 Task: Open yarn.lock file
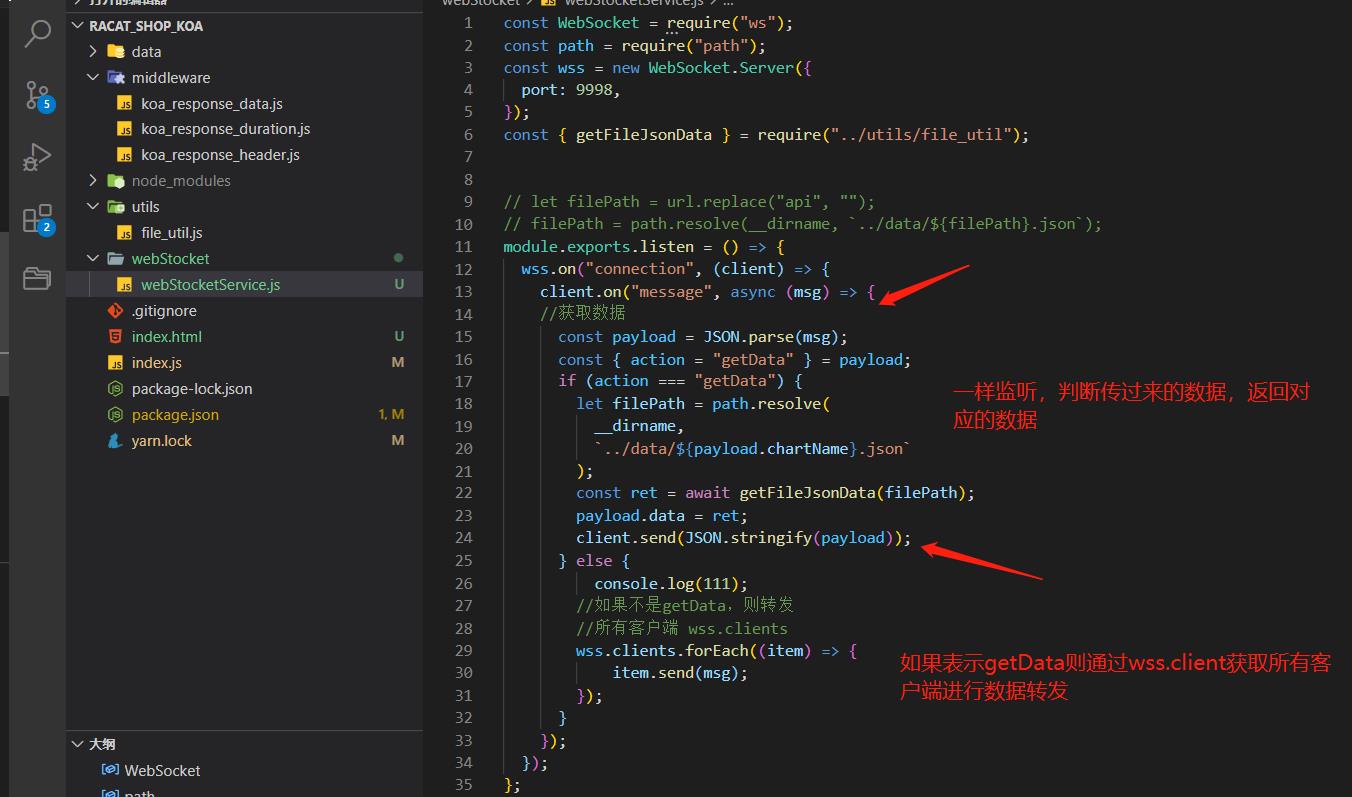(244, 441)
